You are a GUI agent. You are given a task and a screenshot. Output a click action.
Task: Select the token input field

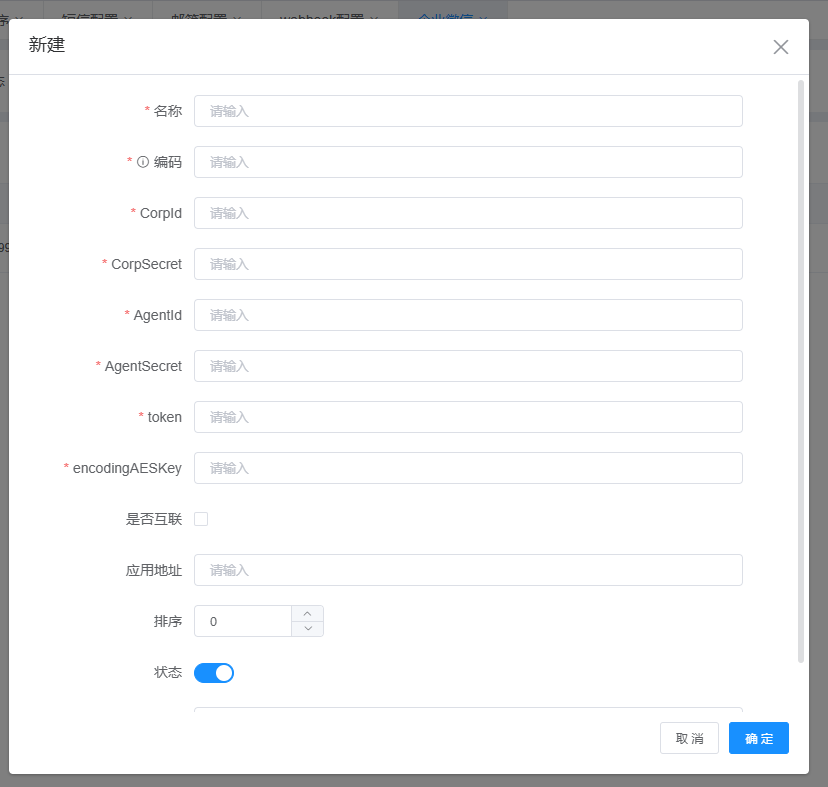(x=468, y=417)
